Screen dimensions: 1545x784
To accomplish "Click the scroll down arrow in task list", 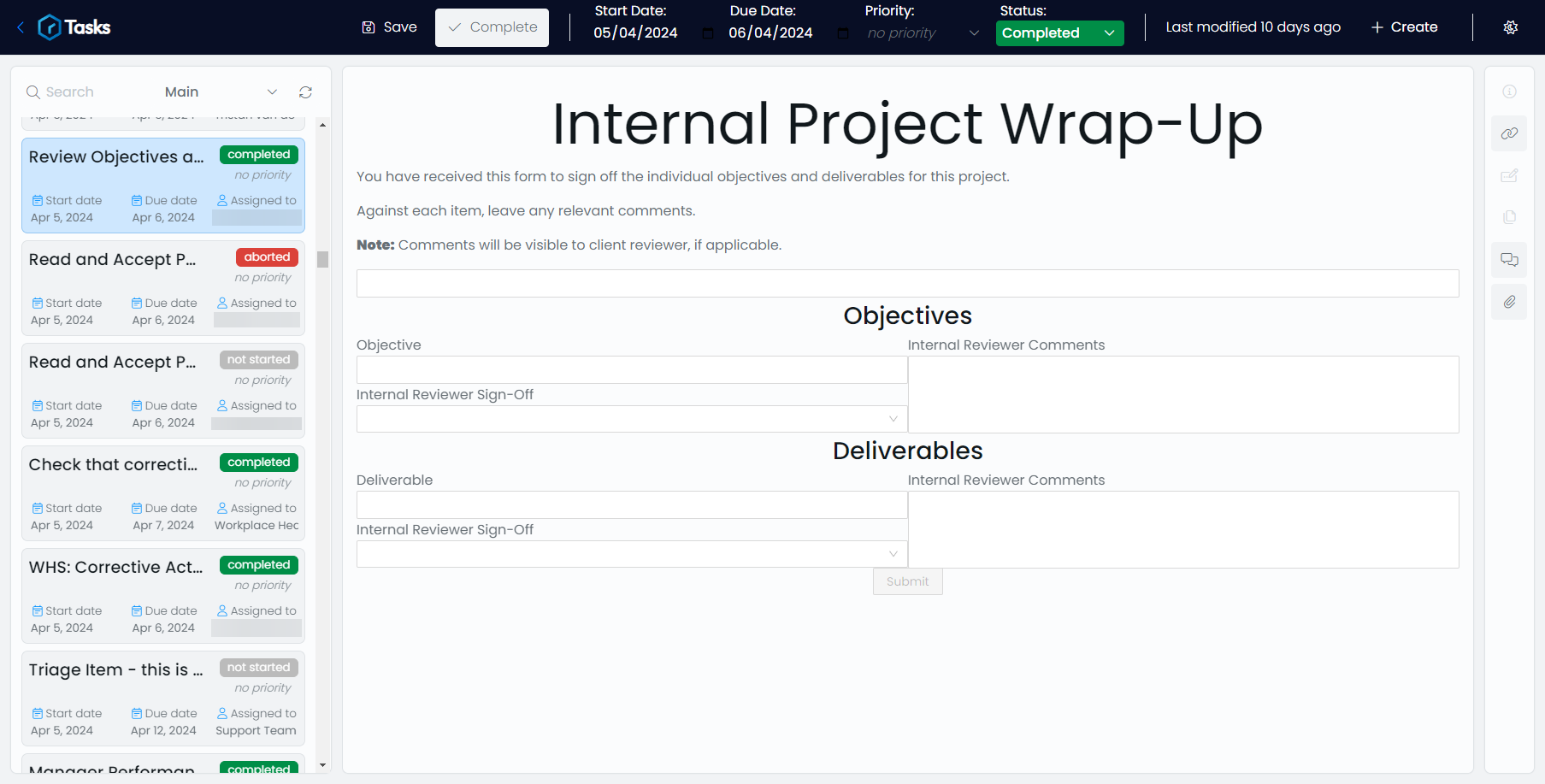I will [322, 765].
